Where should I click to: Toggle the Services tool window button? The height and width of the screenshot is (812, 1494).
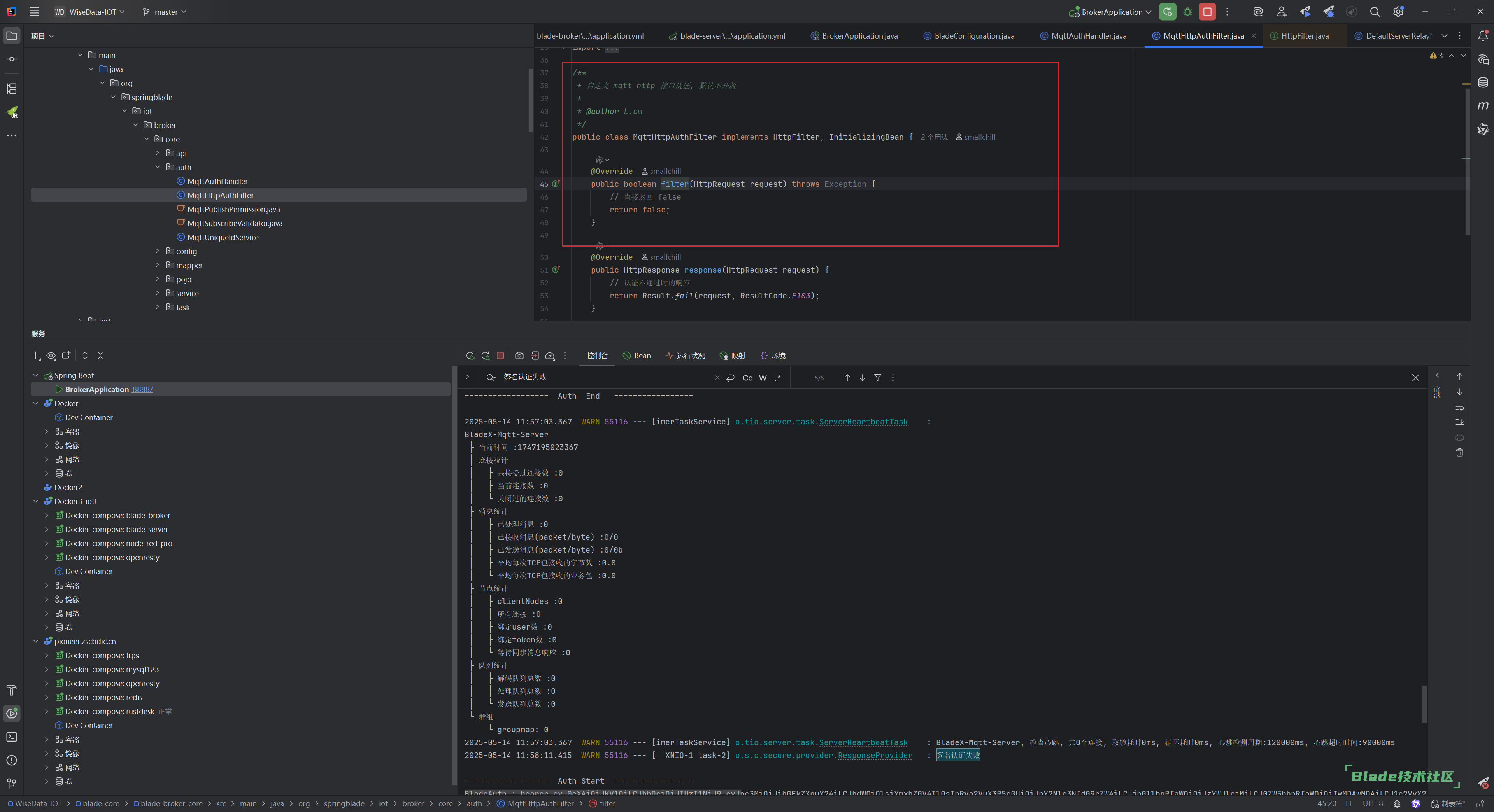12,714
